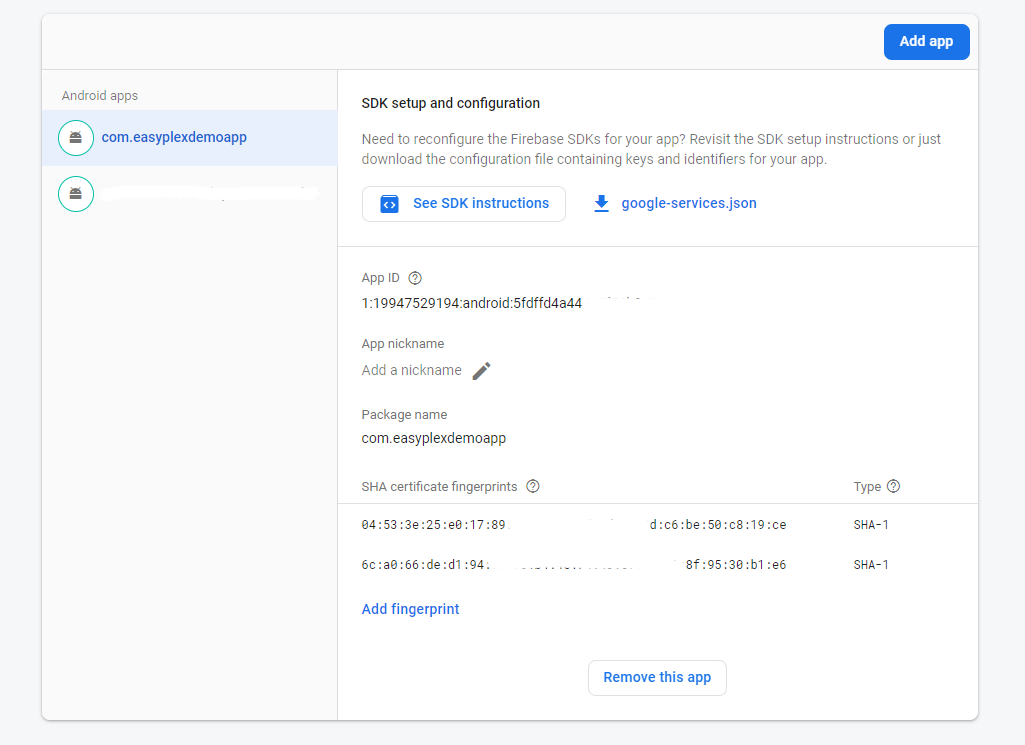Click the fingerprint starting with 6c:a0:66
1025x745 pixels.
573,565
